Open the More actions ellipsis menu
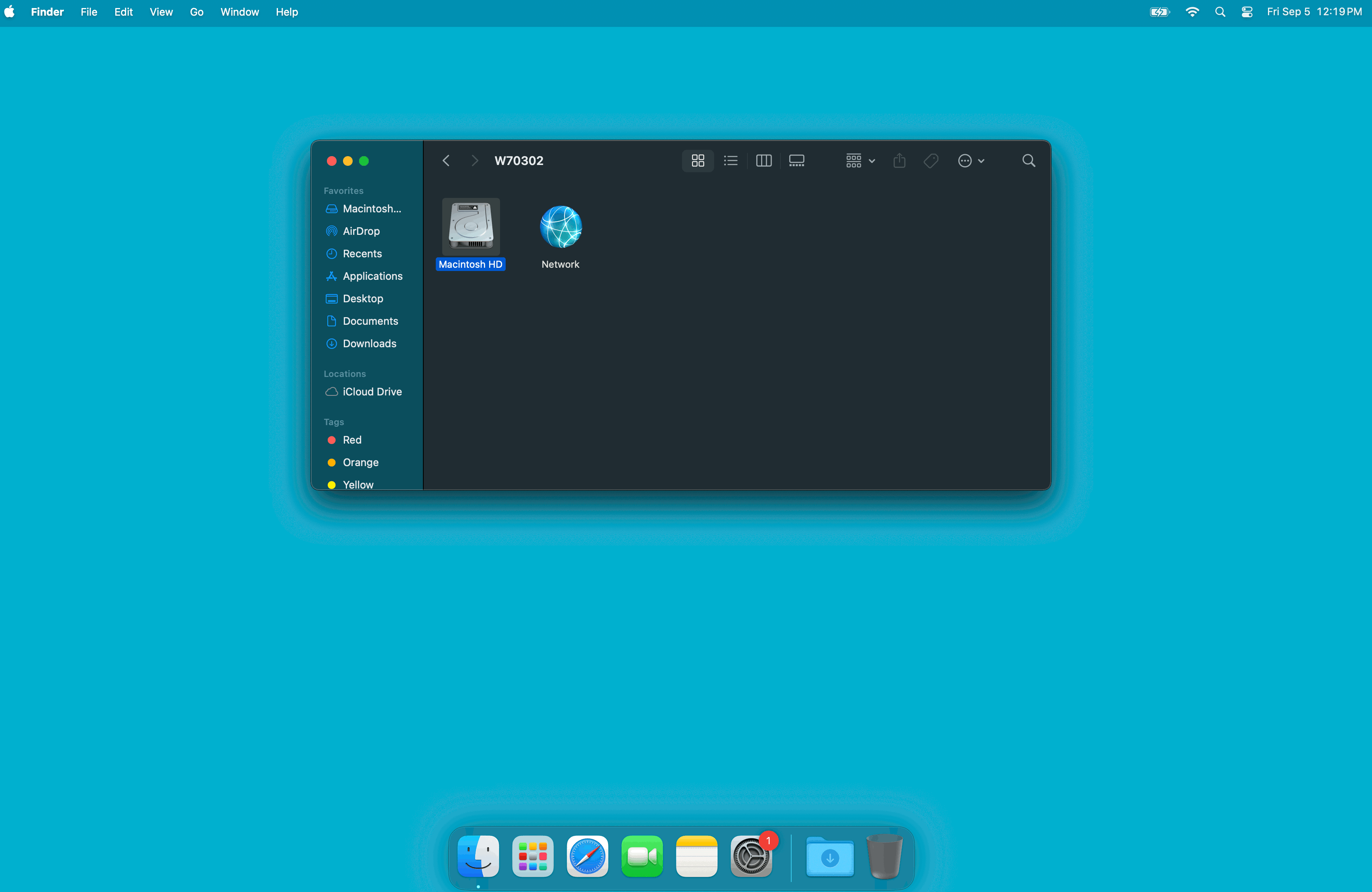1372x892 pixels. pyautogui.click(x=971, y=161)
